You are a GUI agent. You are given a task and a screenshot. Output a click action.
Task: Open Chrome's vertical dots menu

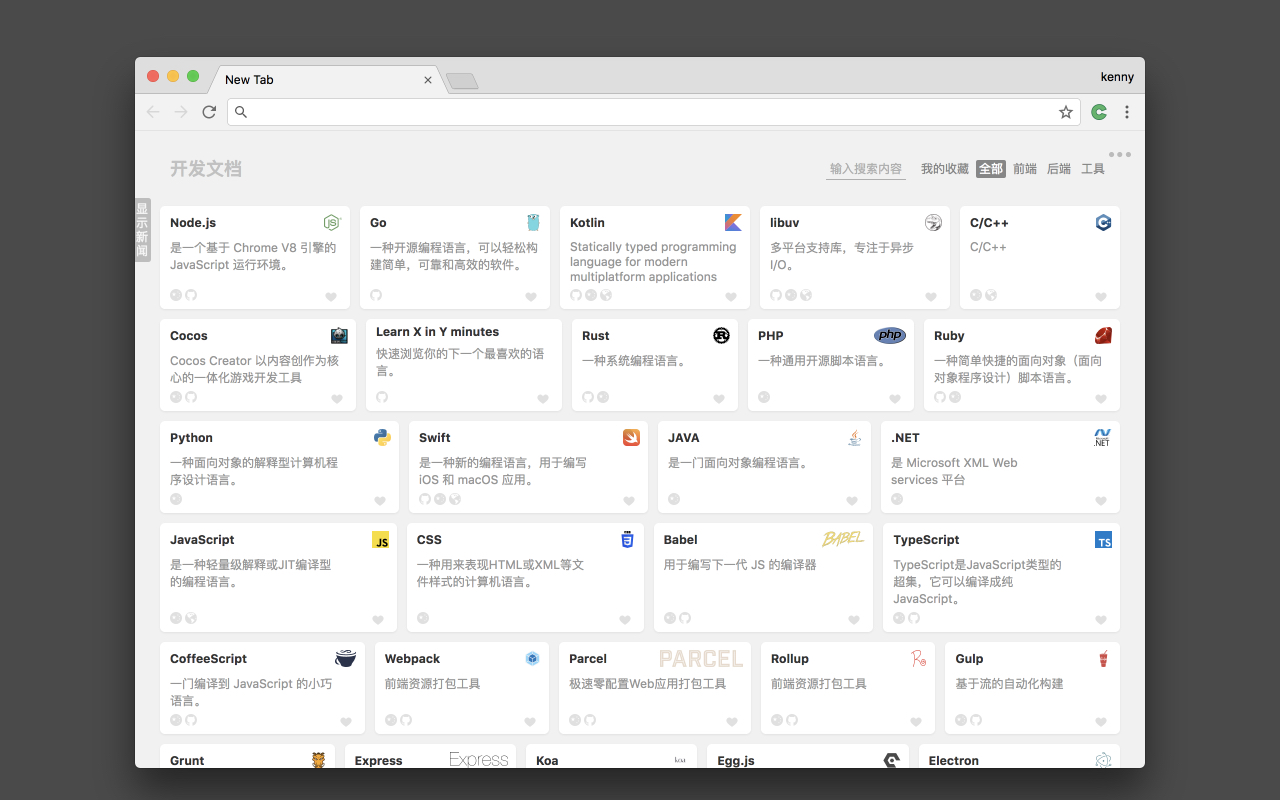(1127, 112)
